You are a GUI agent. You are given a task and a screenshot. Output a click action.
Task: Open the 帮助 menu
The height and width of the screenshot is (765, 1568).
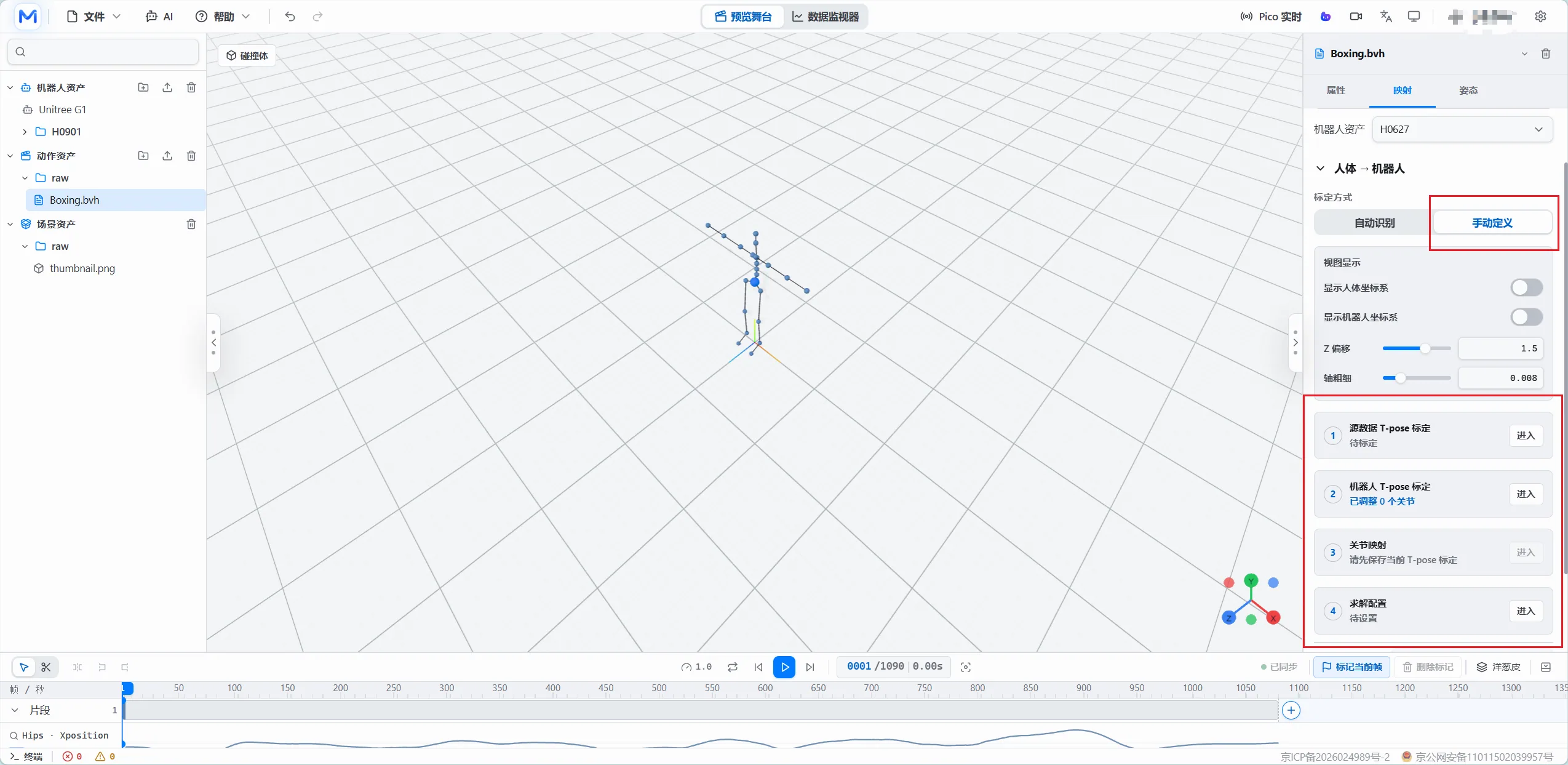[x=223, y=17]
